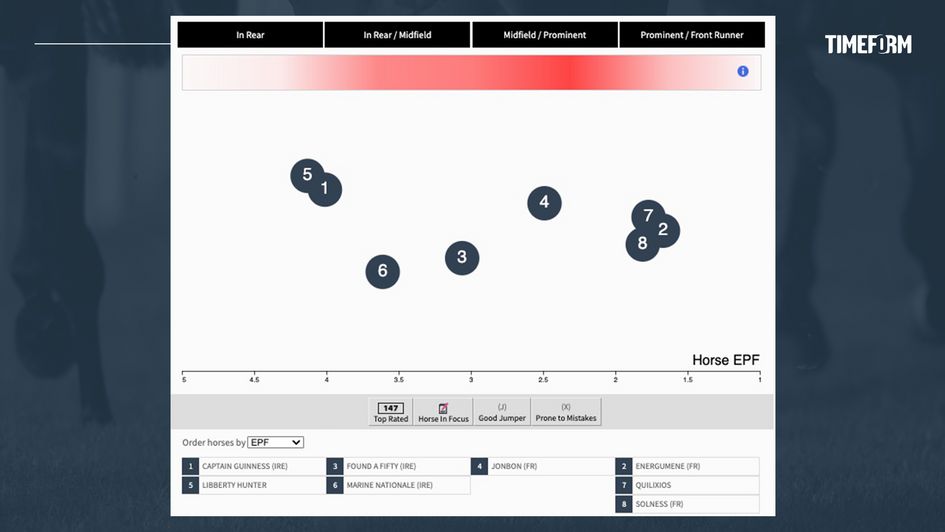The height and width of the screenshot is (532, 945).
Task: Enable the Good Jumper filter
Action: tap(502, 412)
